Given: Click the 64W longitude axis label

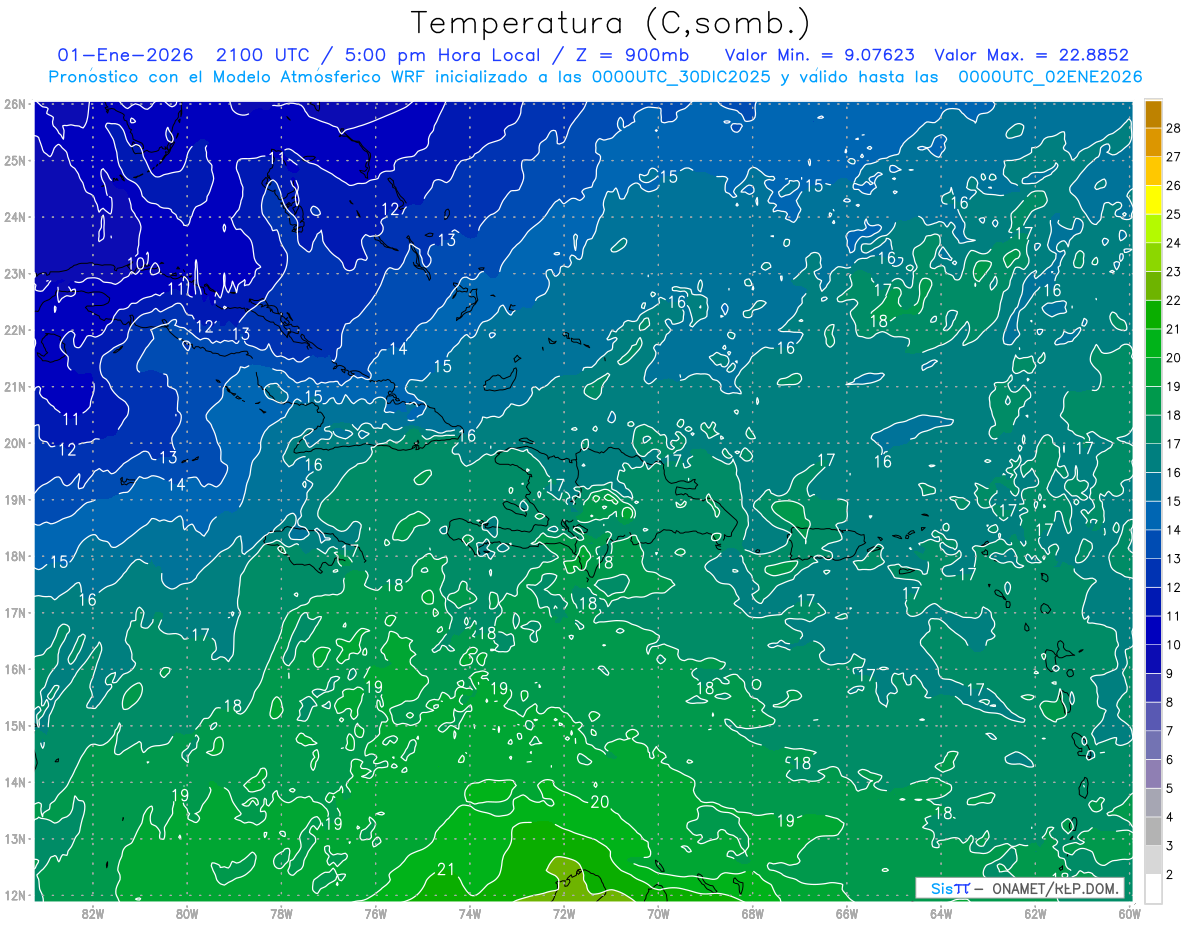Looking at the screenshot, I should tap(941, 913).
